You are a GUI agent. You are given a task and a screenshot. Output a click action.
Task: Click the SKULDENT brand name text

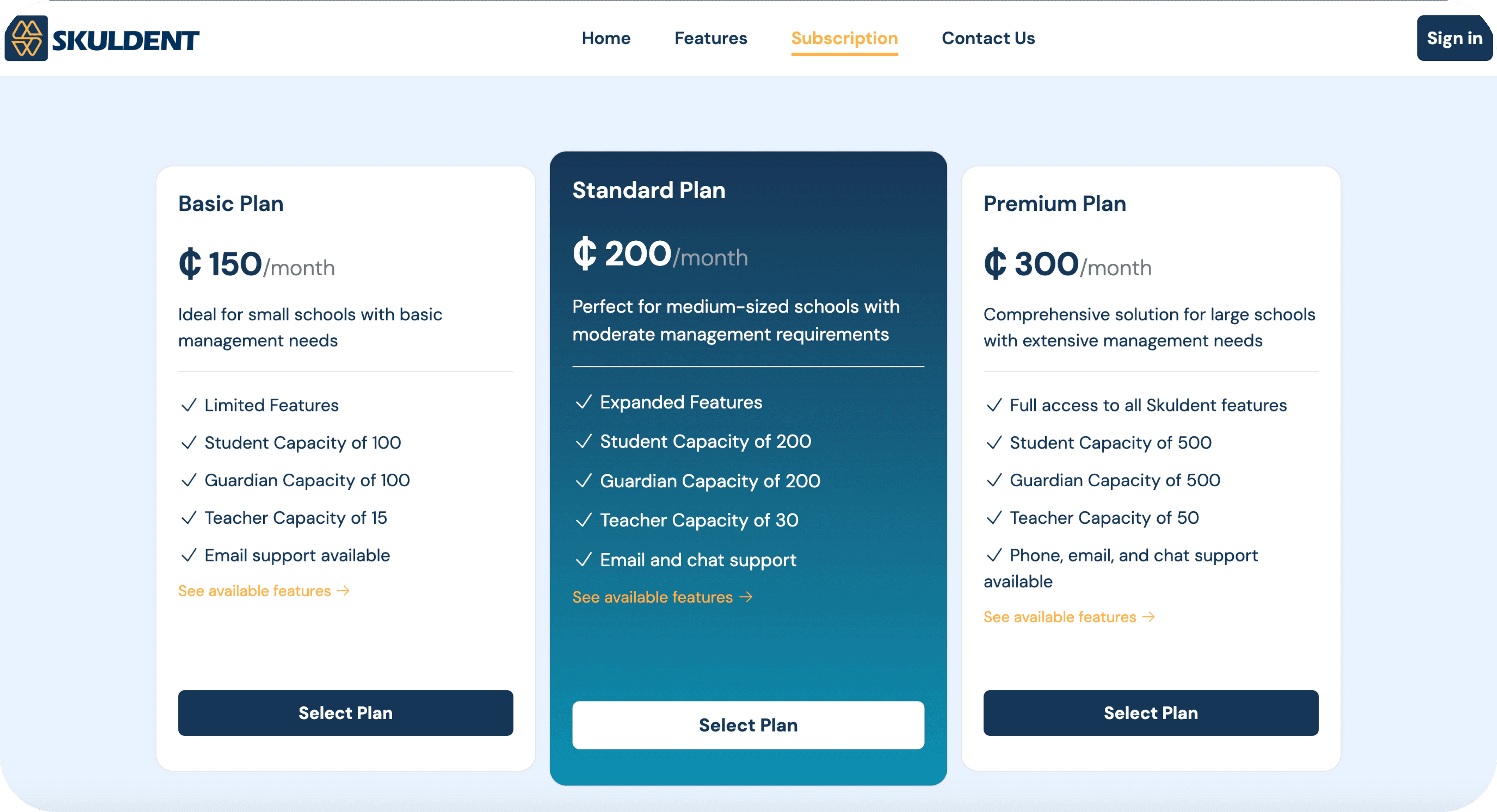(126, 41)
